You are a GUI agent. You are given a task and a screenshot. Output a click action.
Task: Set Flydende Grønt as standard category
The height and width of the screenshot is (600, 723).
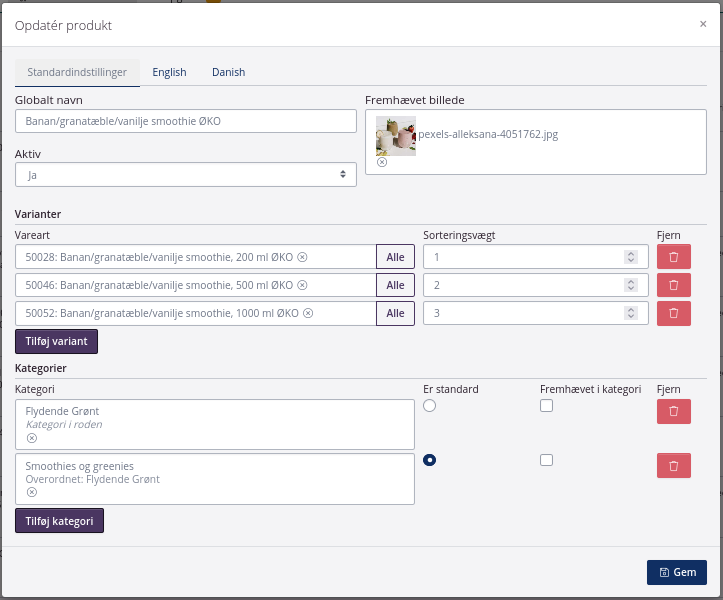430,406
